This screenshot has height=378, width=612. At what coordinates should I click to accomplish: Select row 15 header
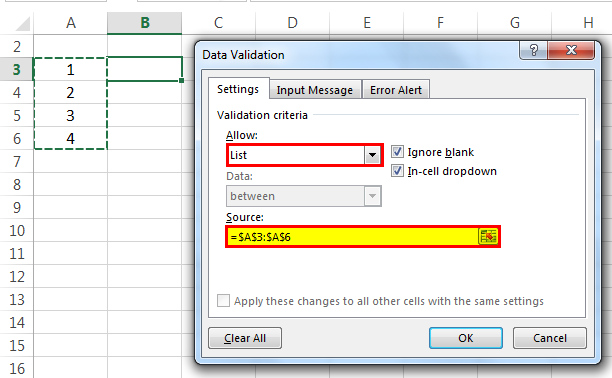tap(16, 346)
